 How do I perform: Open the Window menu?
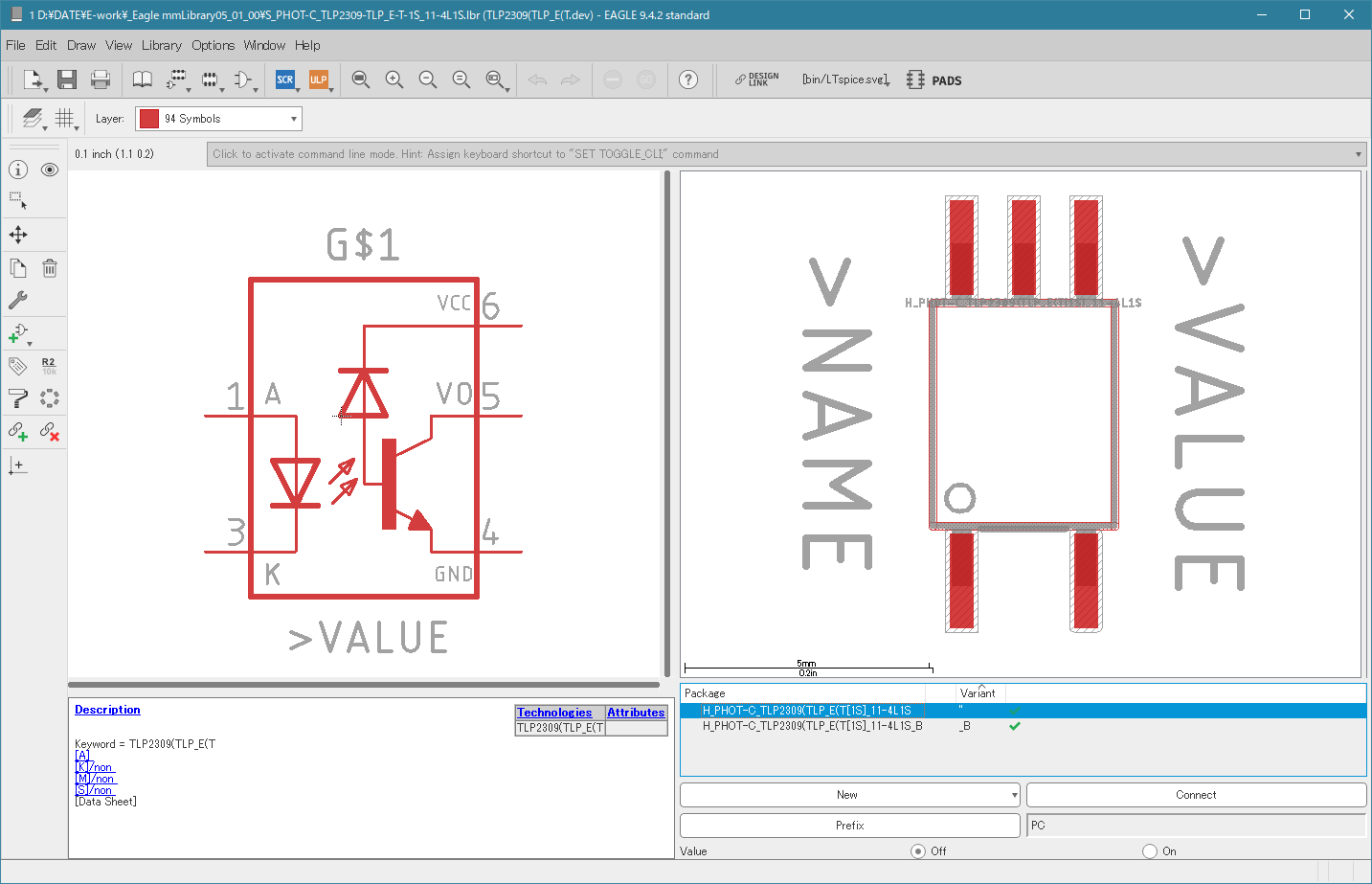(264, 45)
